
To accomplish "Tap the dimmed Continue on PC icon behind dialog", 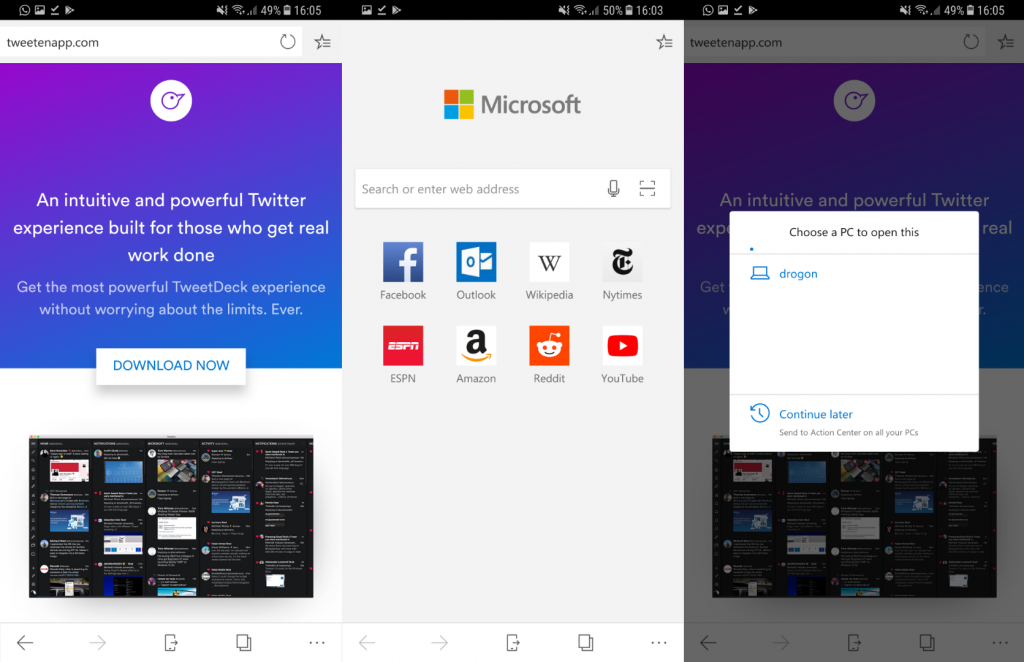I will tap(854, 643).
